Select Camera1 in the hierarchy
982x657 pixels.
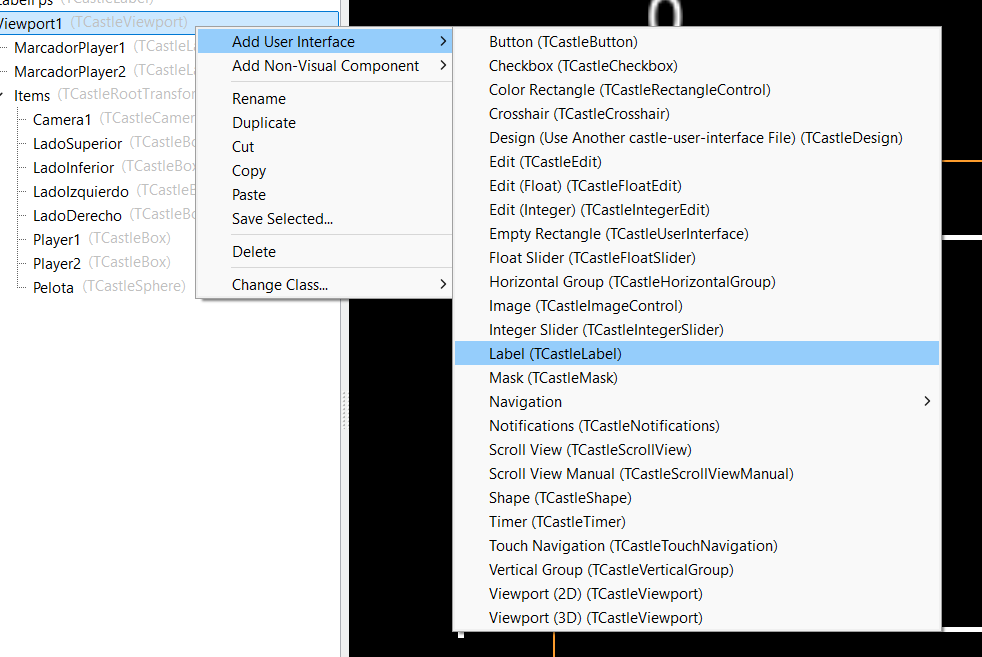click(x=62, y=120)
